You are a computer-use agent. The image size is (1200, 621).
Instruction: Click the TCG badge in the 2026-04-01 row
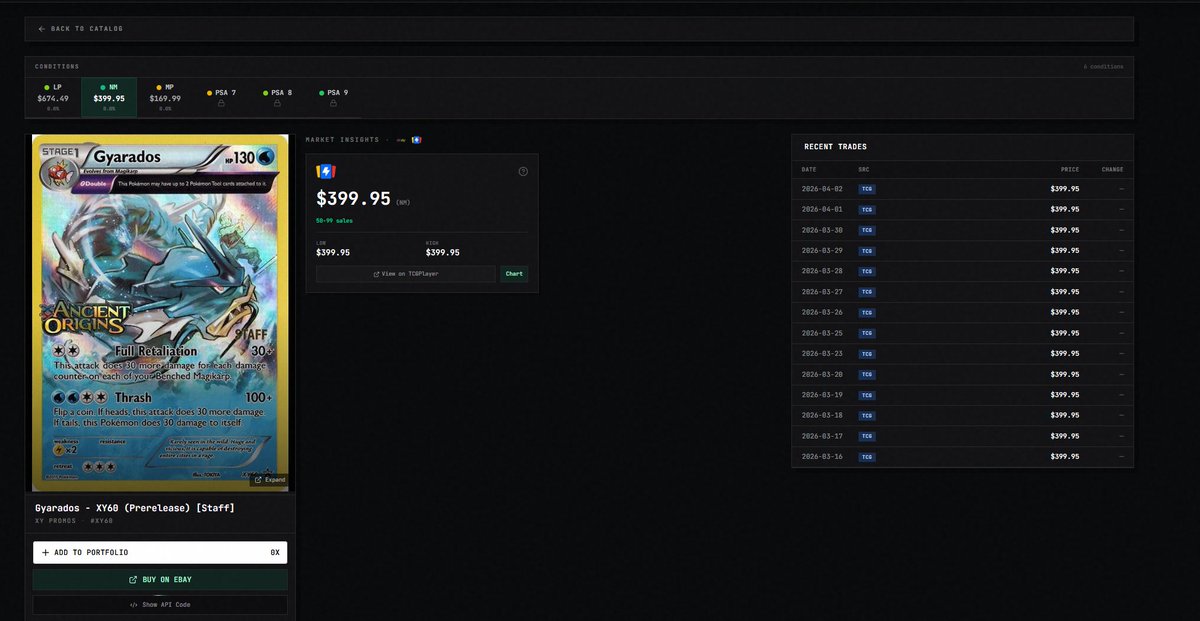pos(867,209)
